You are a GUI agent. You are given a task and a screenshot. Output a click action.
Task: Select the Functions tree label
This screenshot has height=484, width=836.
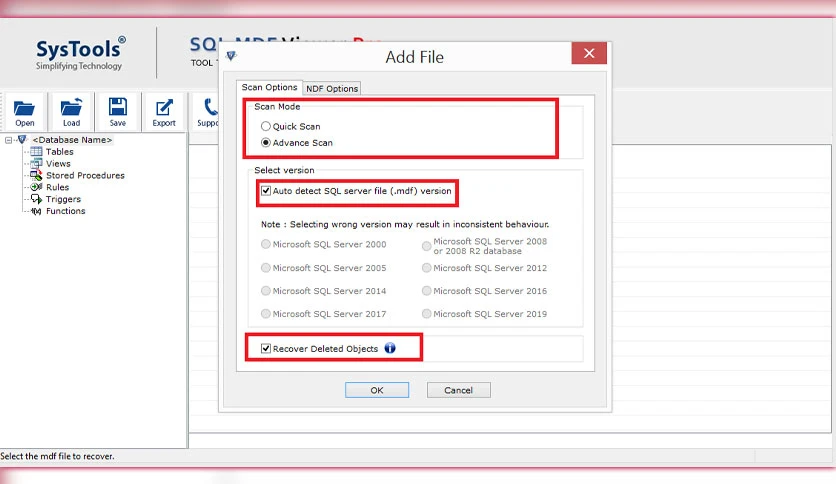tap(66, 211)
